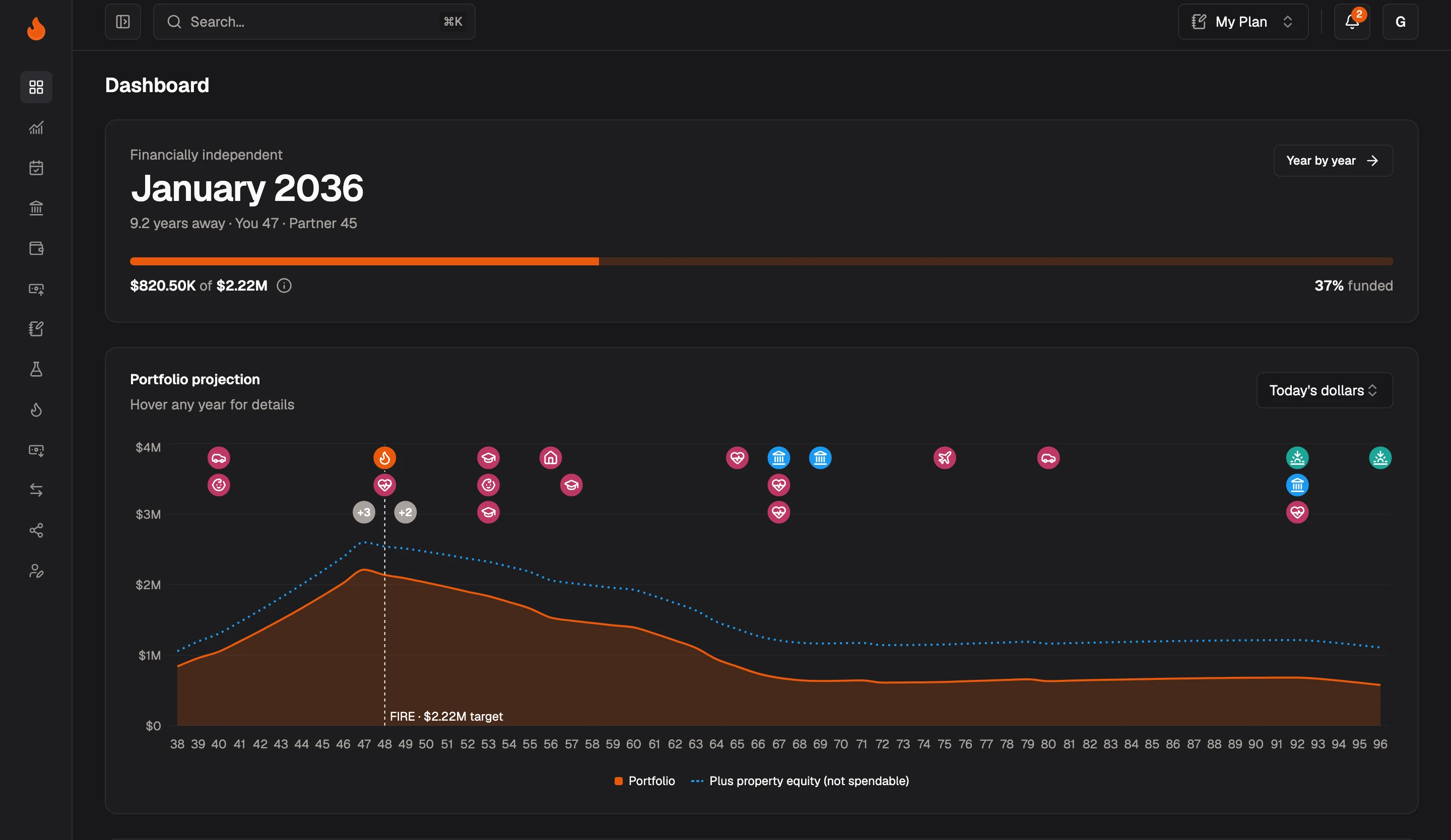Select the teal sunset marker at age 96

1379,458
